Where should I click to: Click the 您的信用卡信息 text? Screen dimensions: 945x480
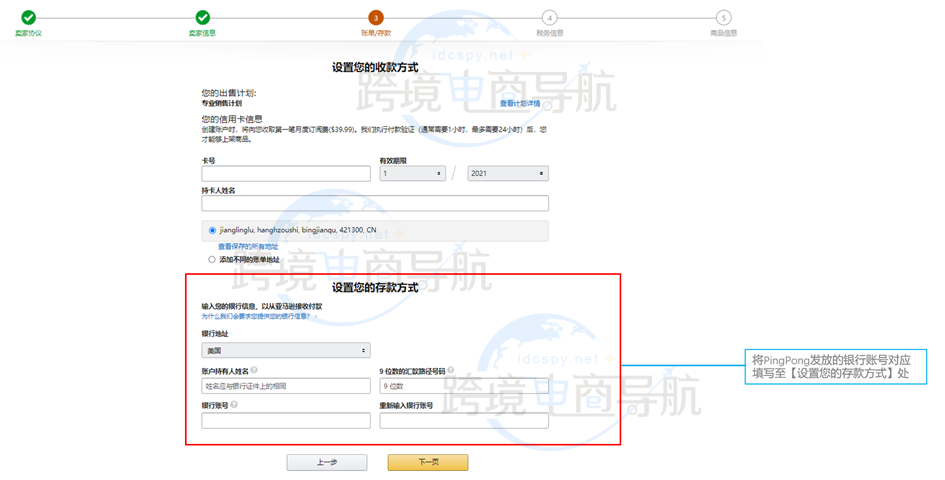click(x=232, y=119)
